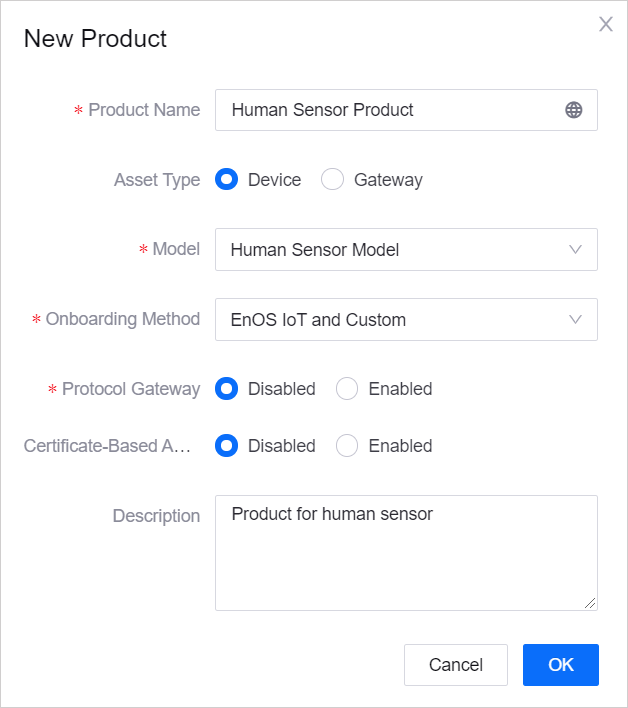The height and width of the screenshot is (708, 628).
Task: Set Protocol Gateway to Disabled
Action: pos(227,389)
